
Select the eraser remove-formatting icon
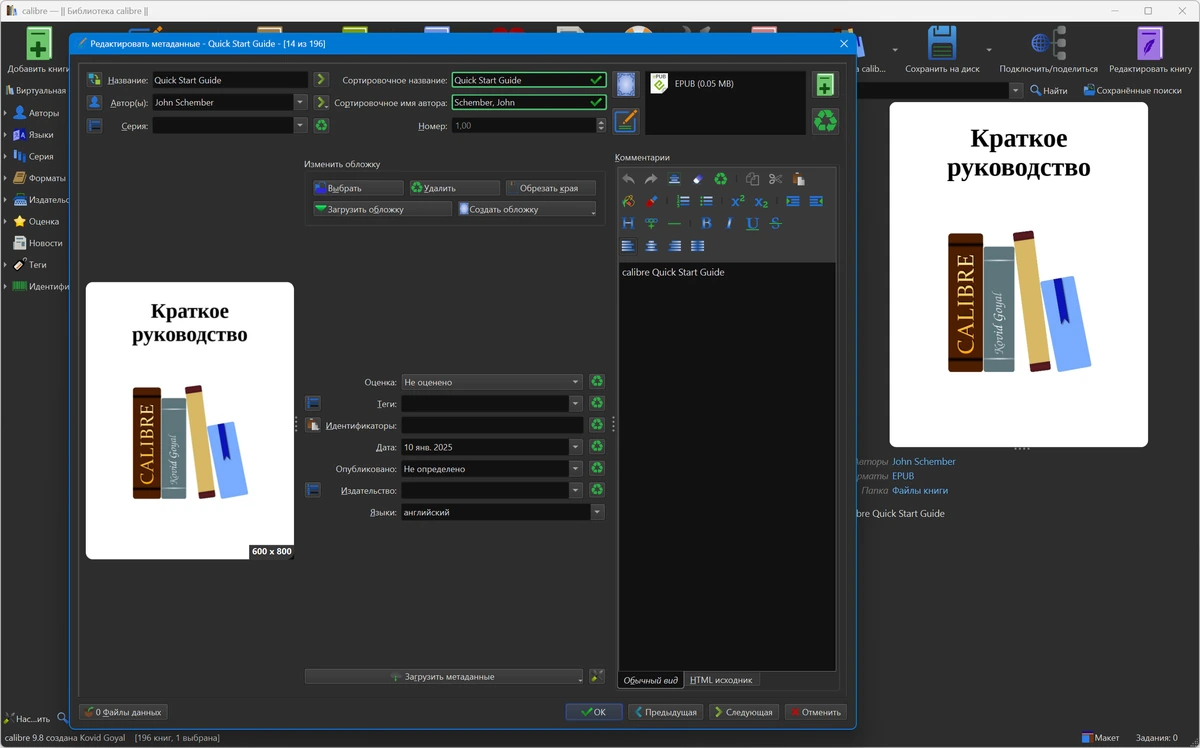click(x=698, y=179)
